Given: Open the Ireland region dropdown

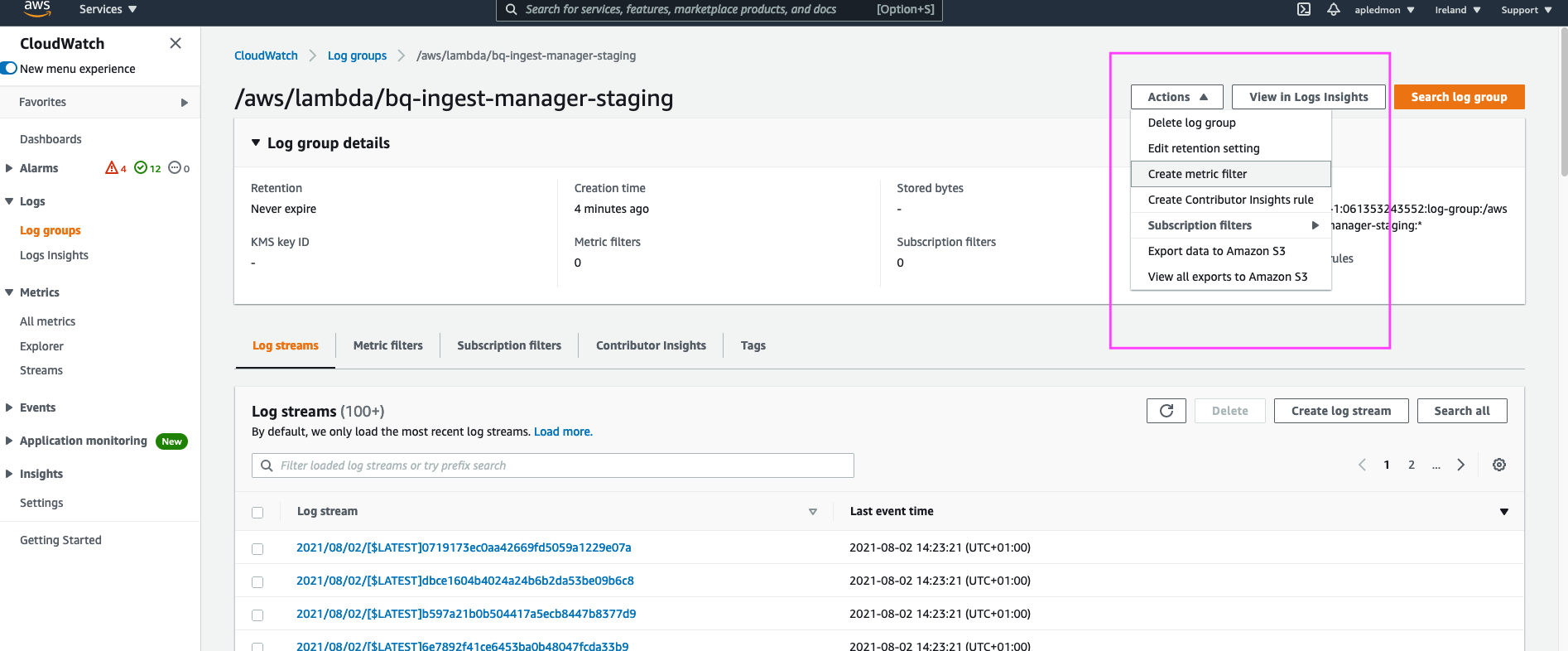Looking at the screenshot, I should 1458,10.
